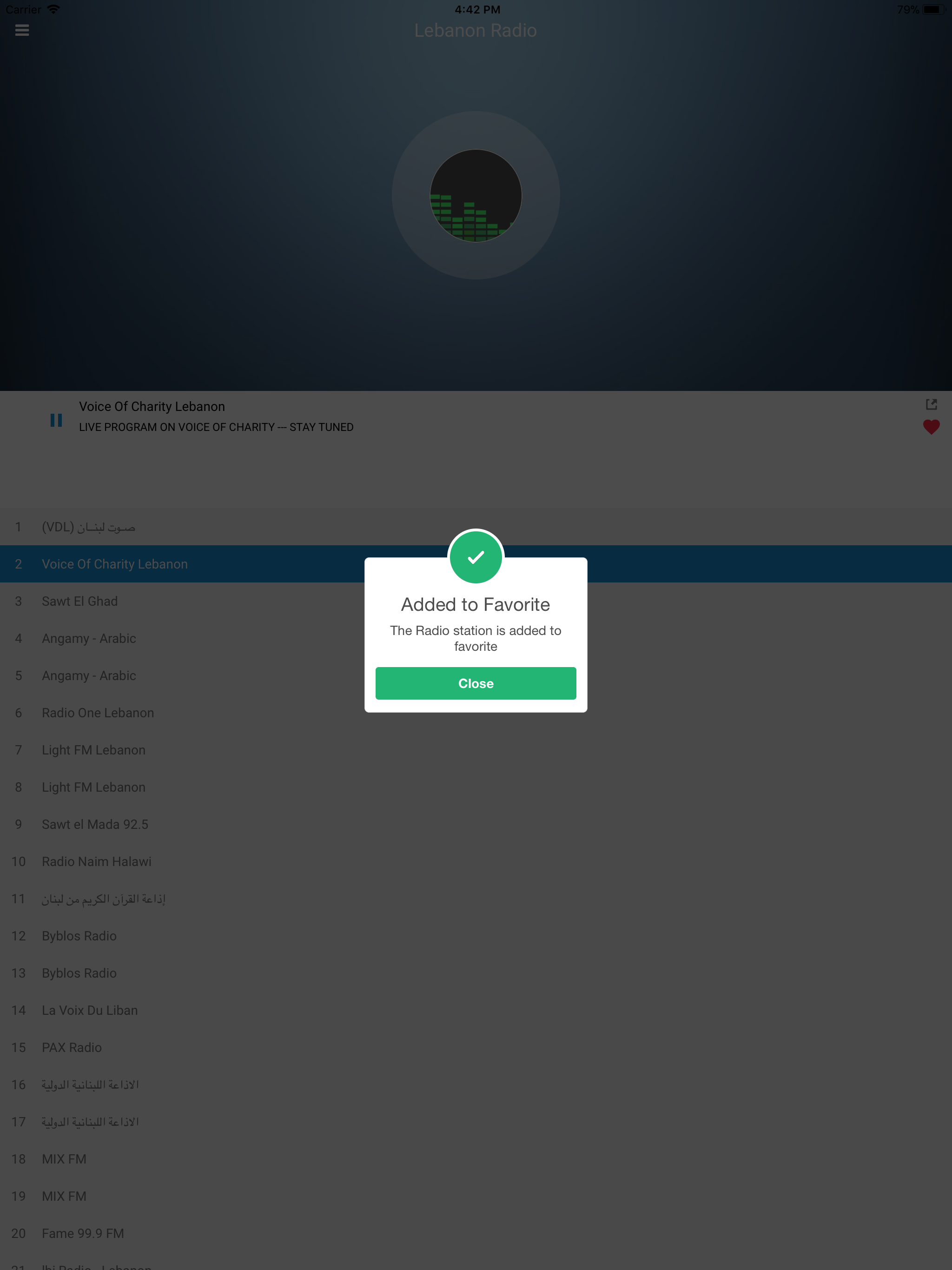Select station 17 الاذاعة اللبنانية الدولية
The width and height of the screenshot is (952, 1270).
coord(476,1122)
